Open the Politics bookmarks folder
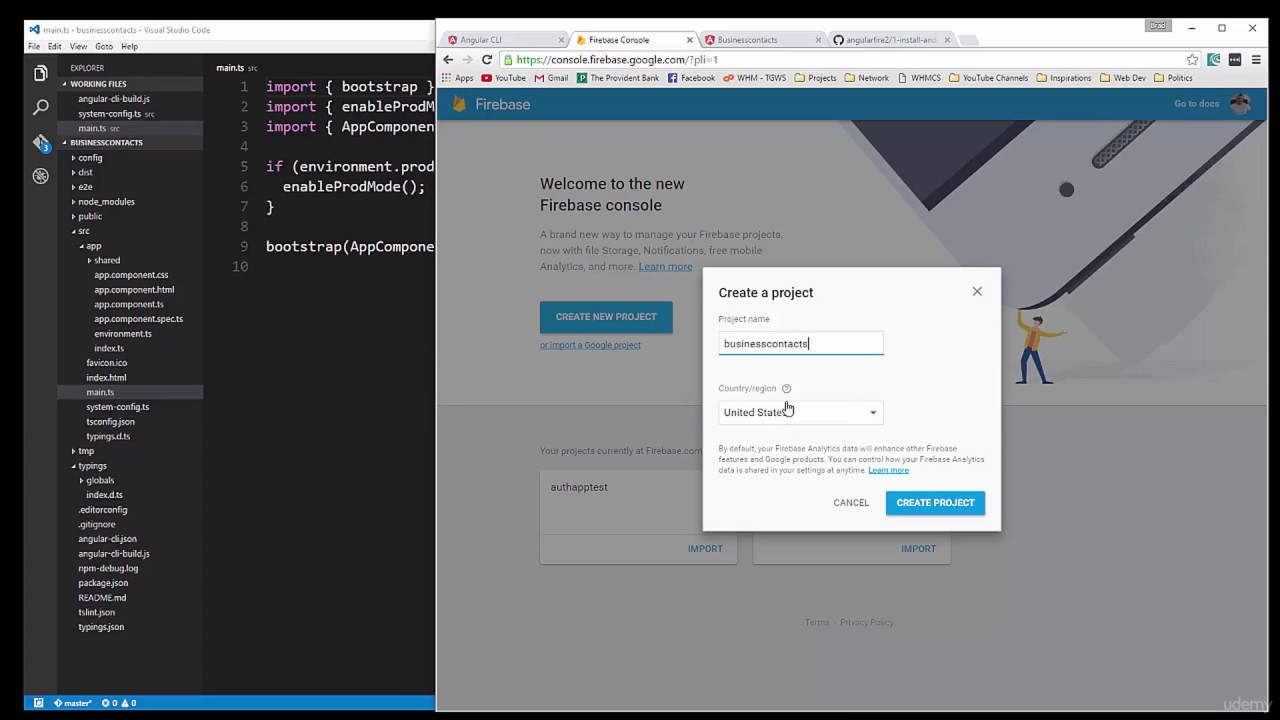 [1173, 78]
